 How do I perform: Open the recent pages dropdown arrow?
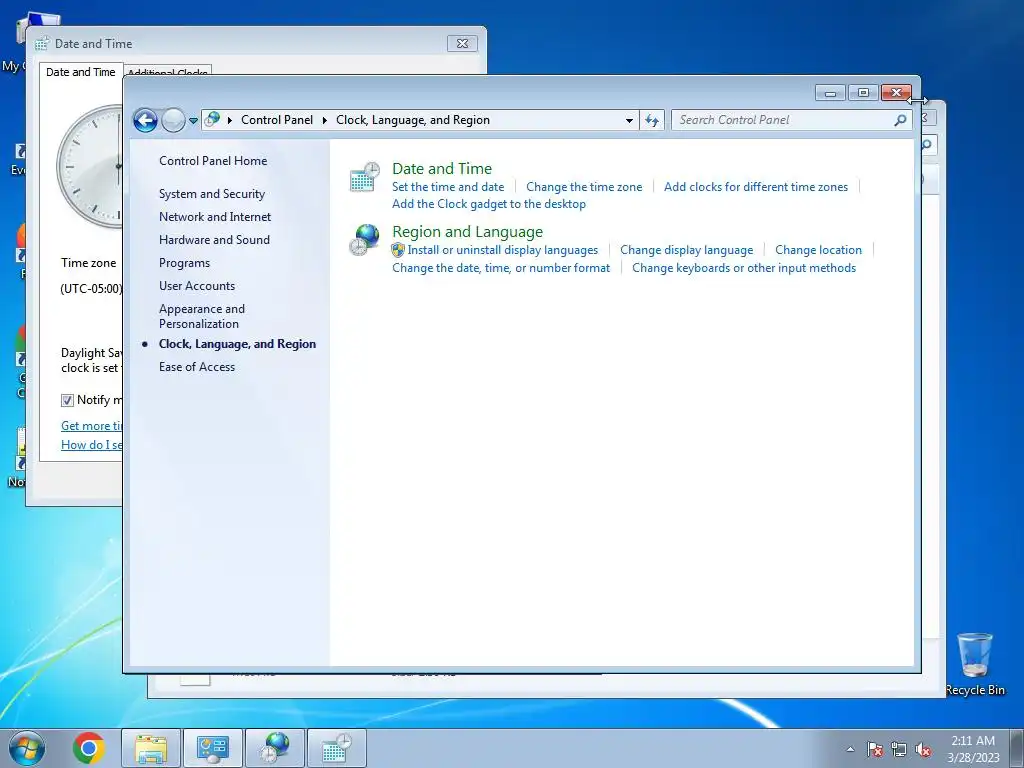click(193, 120)
